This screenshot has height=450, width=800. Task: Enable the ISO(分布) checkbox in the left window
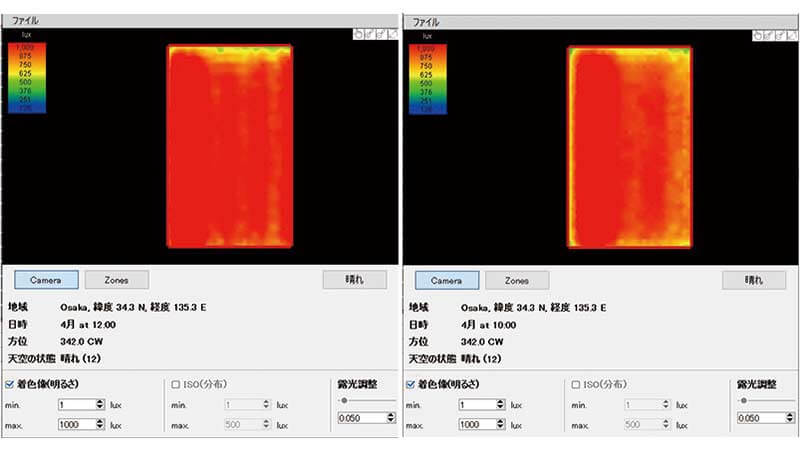tap(176, 384)
